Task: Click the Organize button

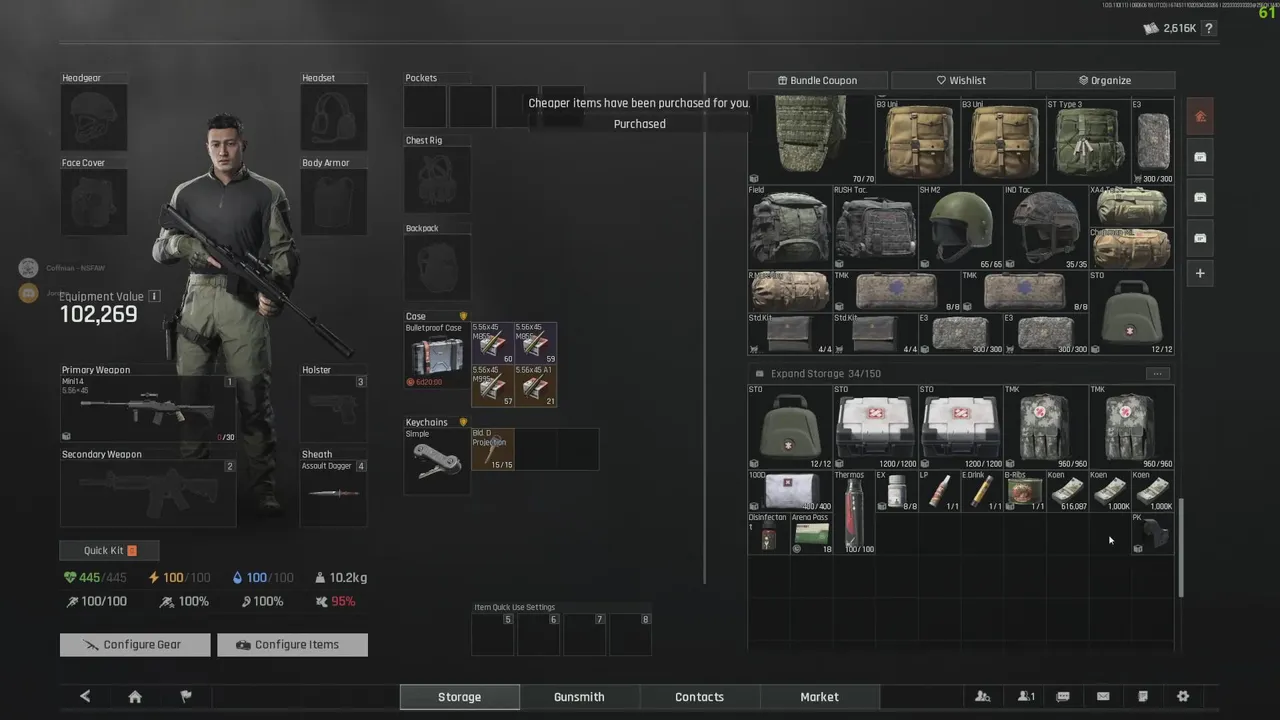Action: (1105, 80)
